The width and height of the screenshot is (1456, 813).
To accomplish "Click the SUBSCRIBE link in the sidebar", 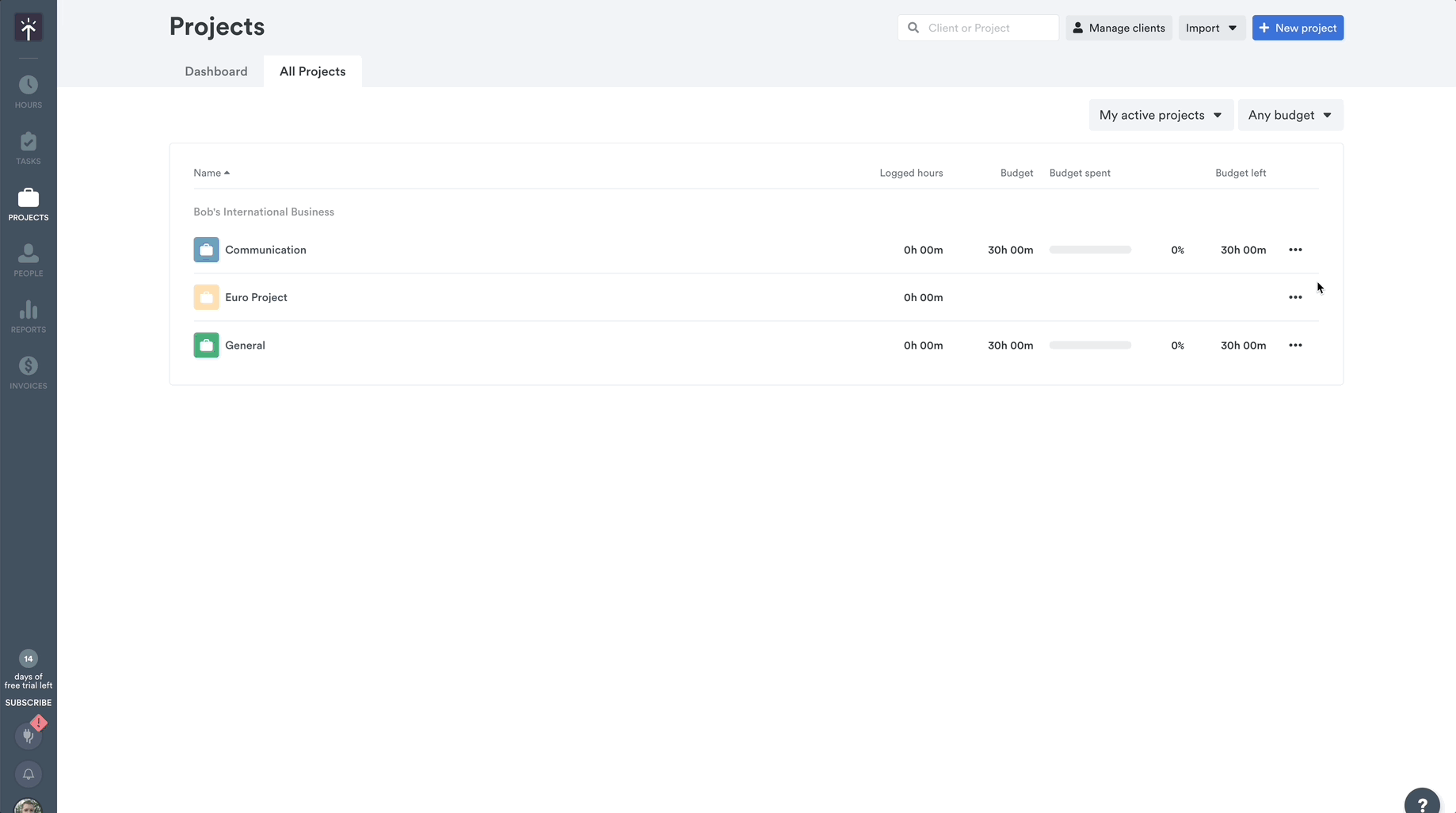I will [28, 702].
